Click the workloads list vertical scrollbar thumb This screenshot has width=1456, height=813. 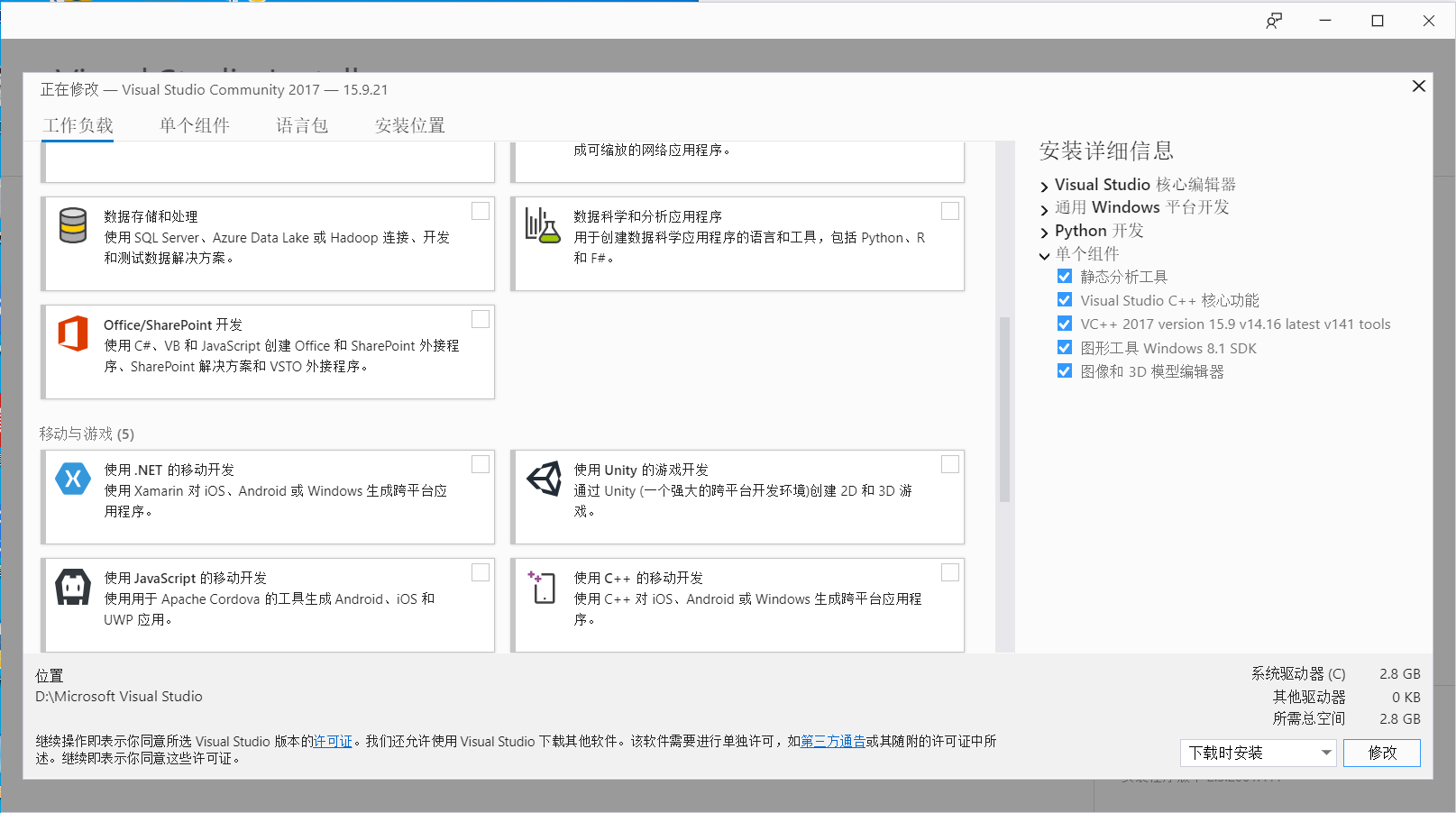[x=1004, y=409]
